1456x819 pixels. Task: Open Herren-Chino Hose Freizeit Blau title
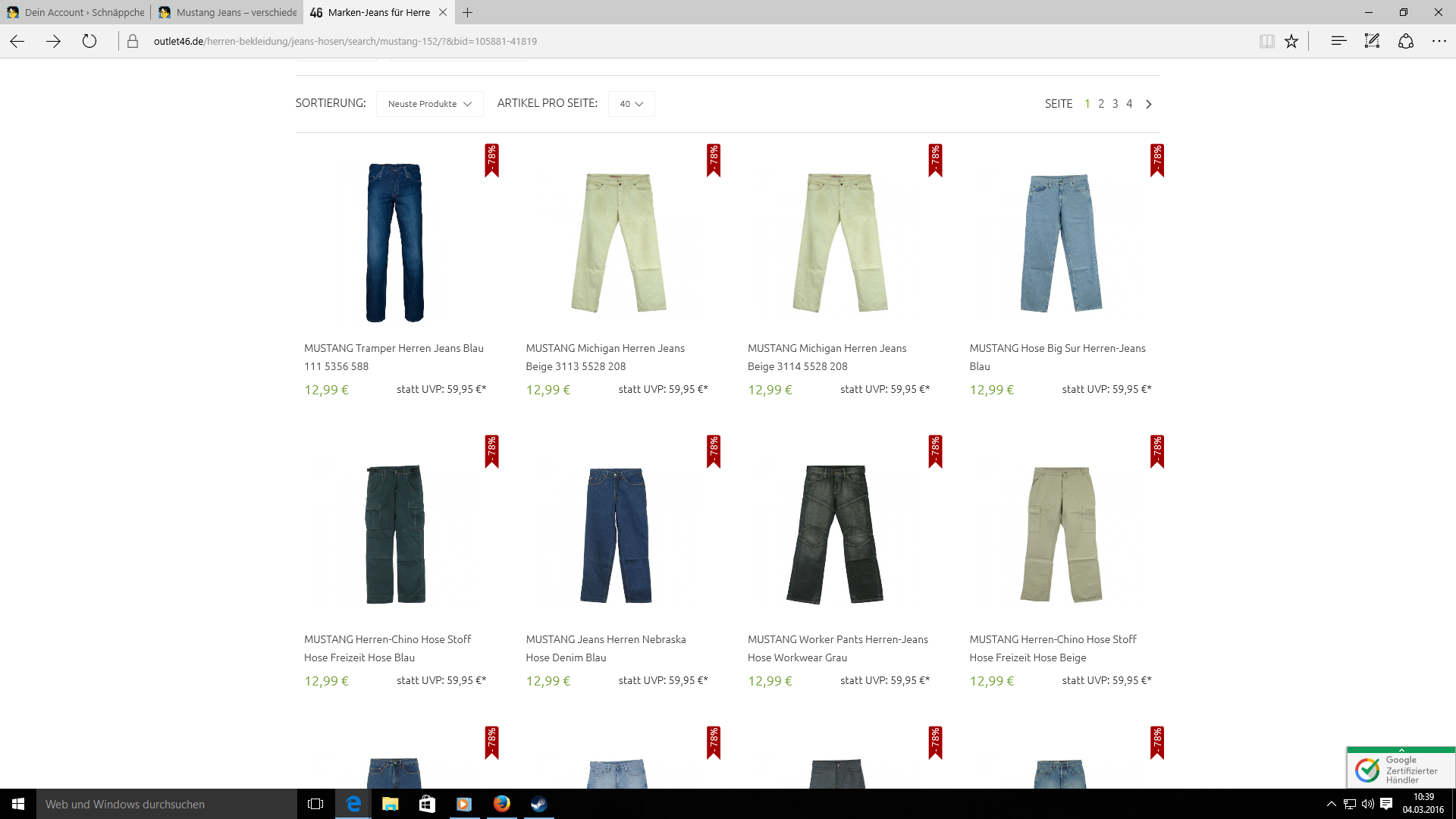coord(388,648)
